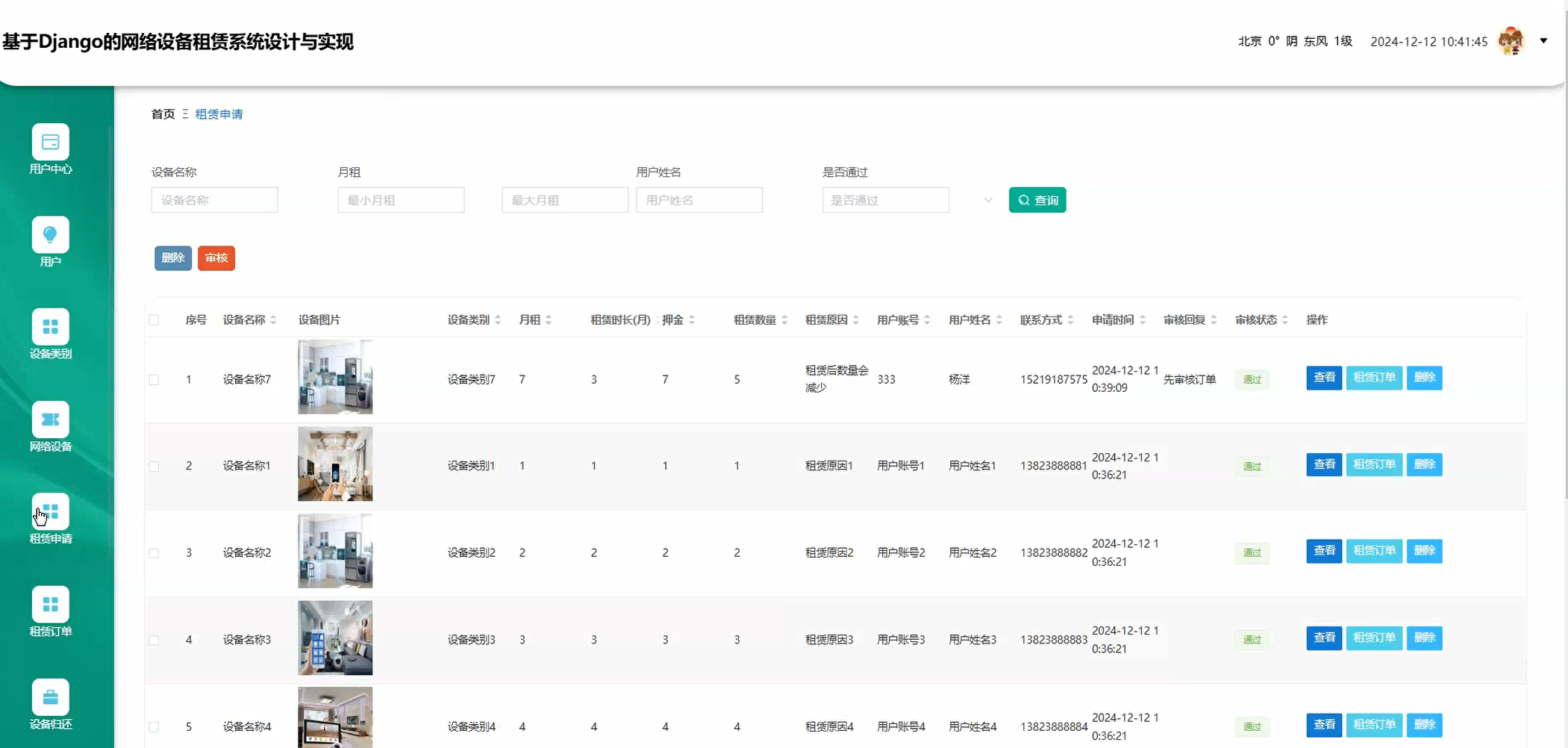Click the 是否通过 dropdown chevron
The height and width of the screenshot is (748, 1568).
(x=988, y=200)
